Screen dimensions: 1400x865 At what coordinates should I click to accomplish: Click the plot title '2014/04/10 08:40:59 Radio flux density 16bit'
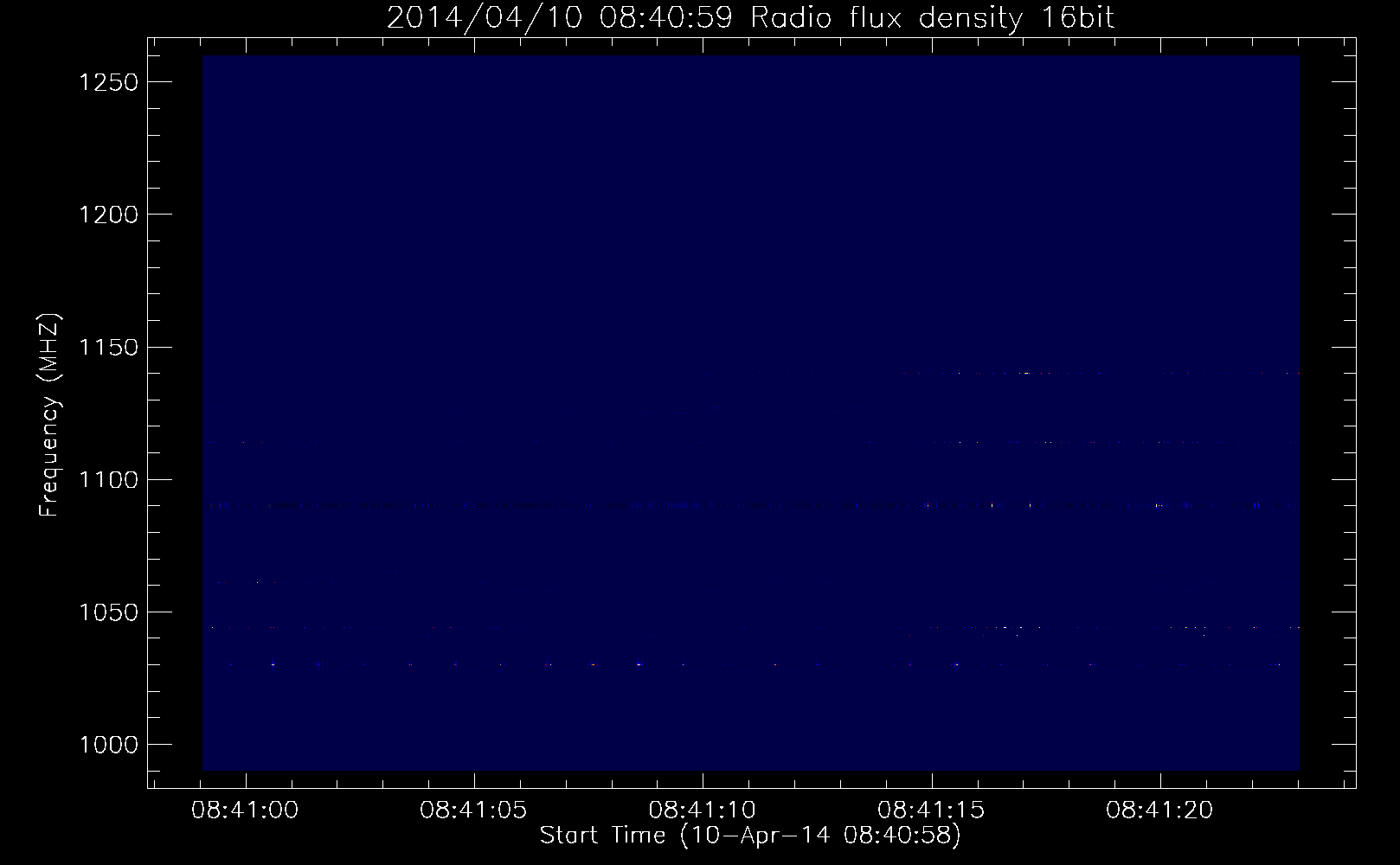pos(750,18)
